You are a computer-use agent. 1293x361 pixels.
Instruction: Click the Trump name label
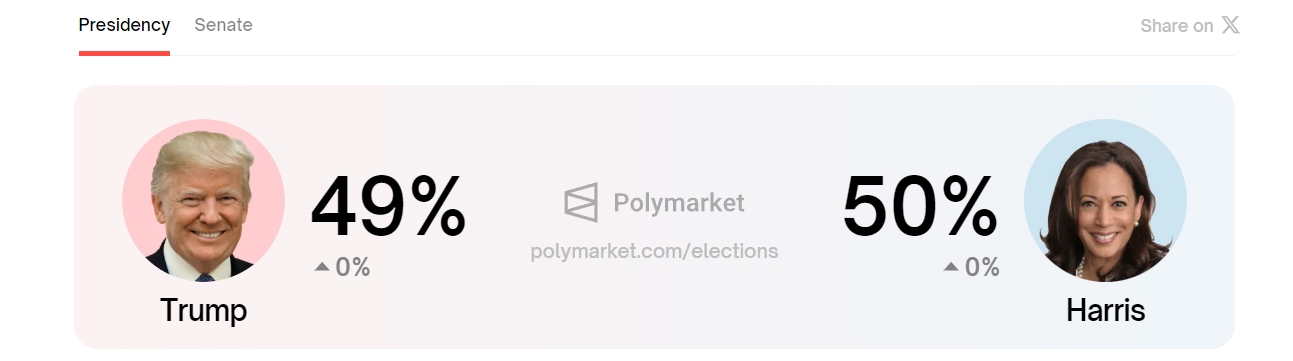(203, 310)
